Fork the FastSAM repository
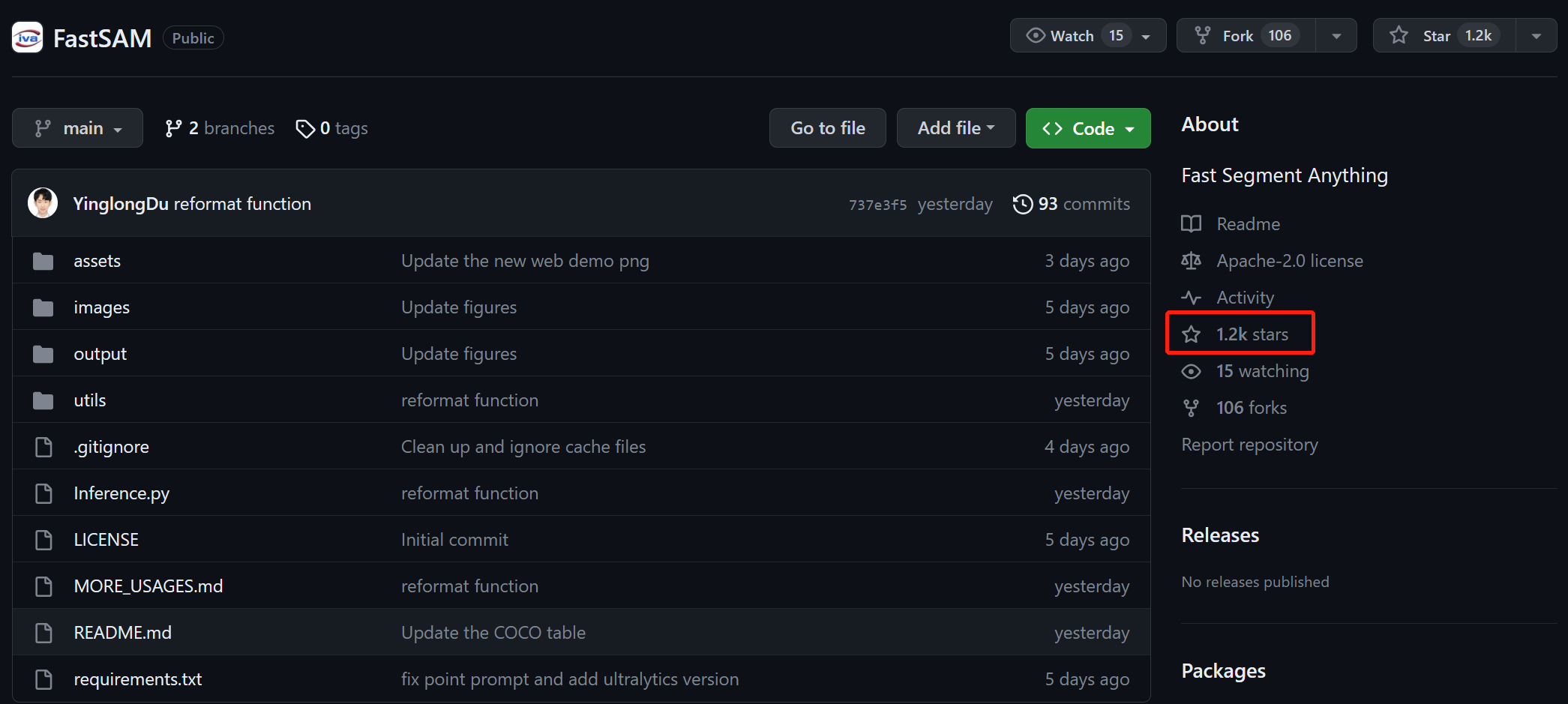The width and height of the screenshot is (1568, 704). [x=1246, y=35]
